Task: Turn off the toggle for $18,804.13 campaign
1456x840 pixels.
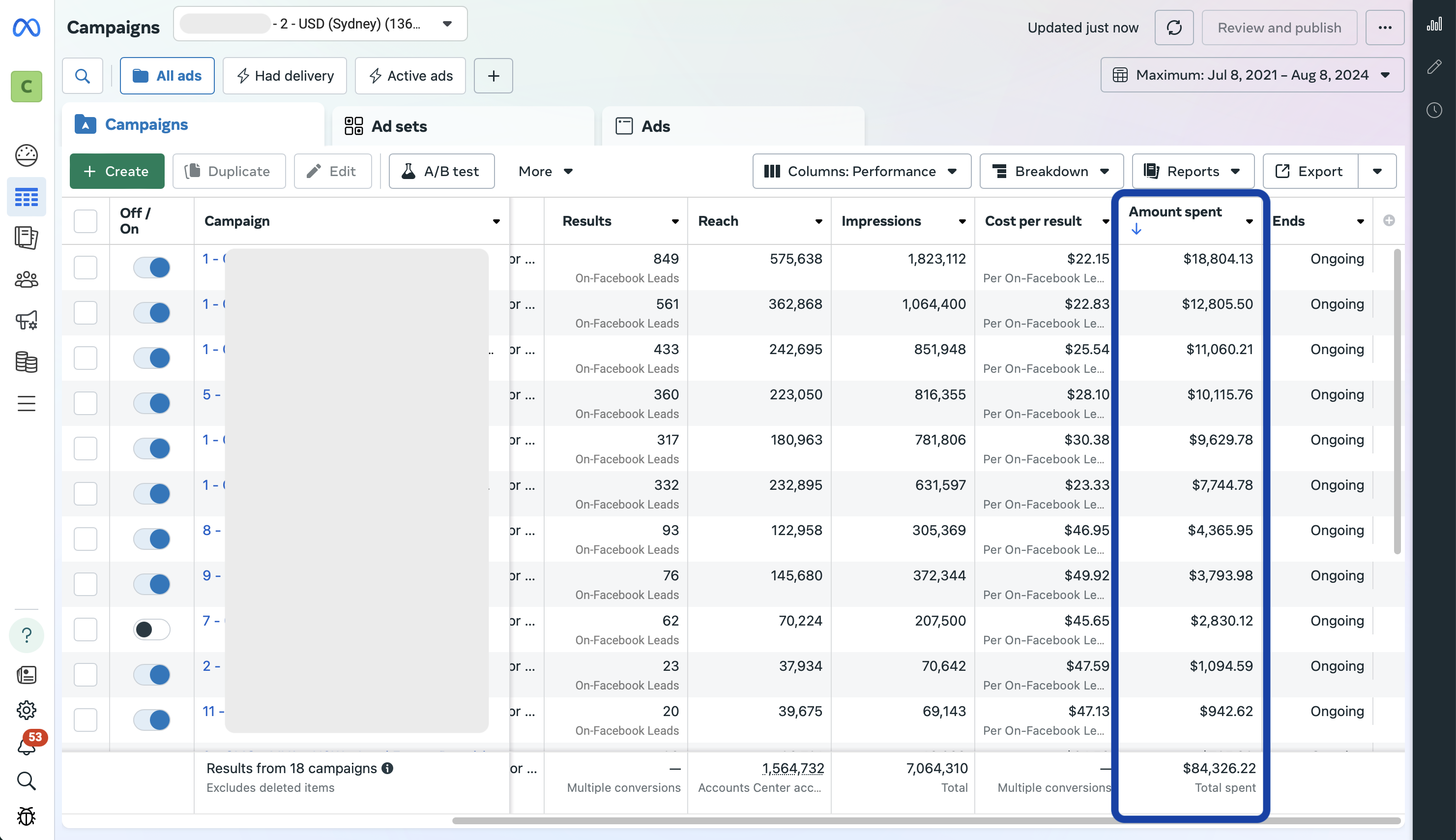Action: pos(152,267)
